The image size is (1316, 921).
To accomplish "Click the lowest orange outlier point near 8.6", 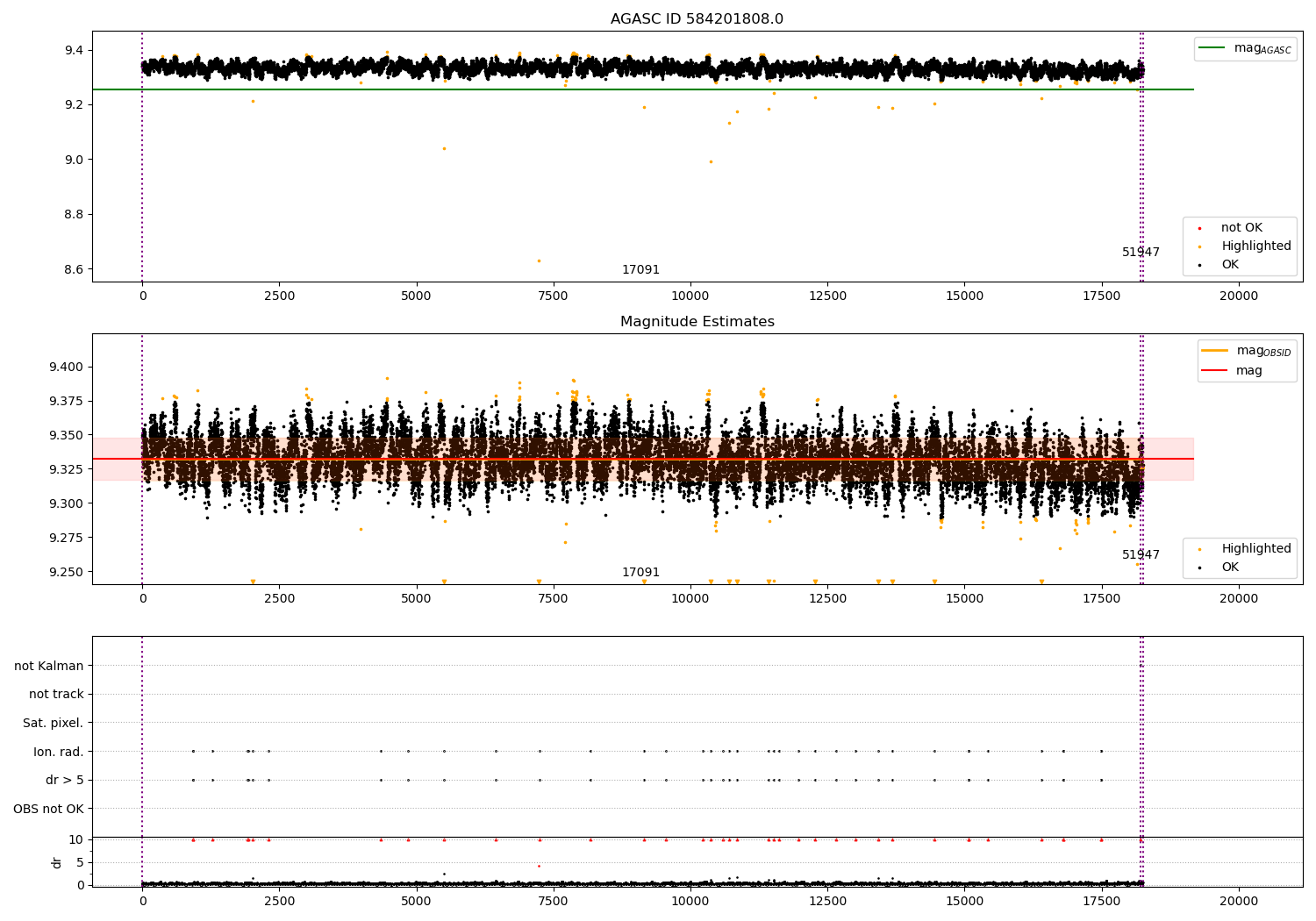I will point(539,261).
